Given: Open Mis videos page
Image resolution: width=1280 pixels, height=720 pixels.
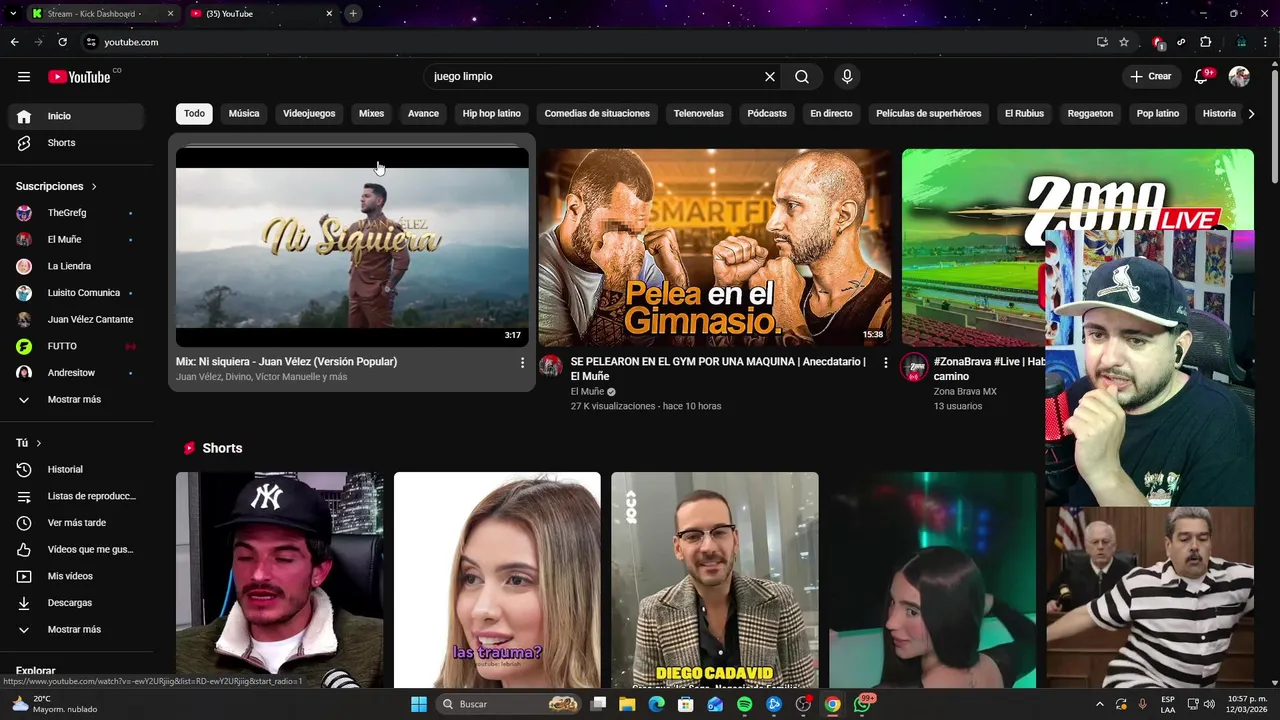Looking at the screenshot, I should 78,576.
